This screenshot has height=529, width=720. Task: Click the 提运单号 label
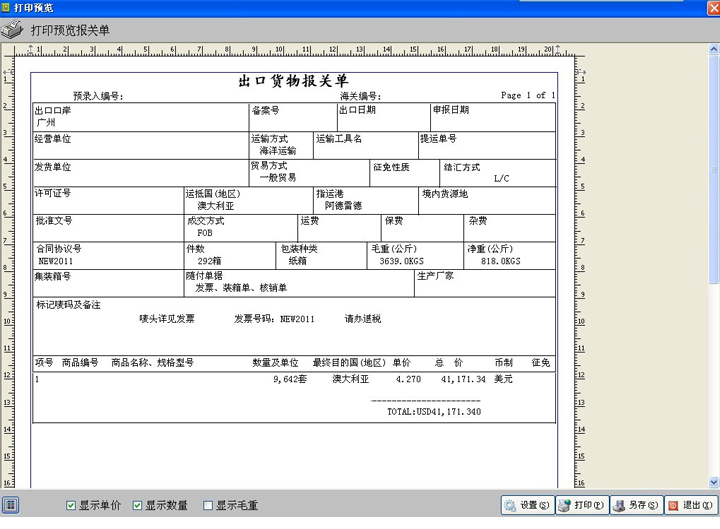[439, 138]
